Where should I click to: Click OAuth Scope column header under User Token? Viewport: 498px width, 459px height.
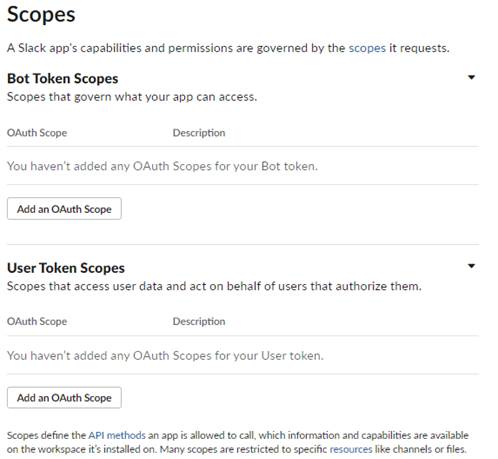coord(37,321)
